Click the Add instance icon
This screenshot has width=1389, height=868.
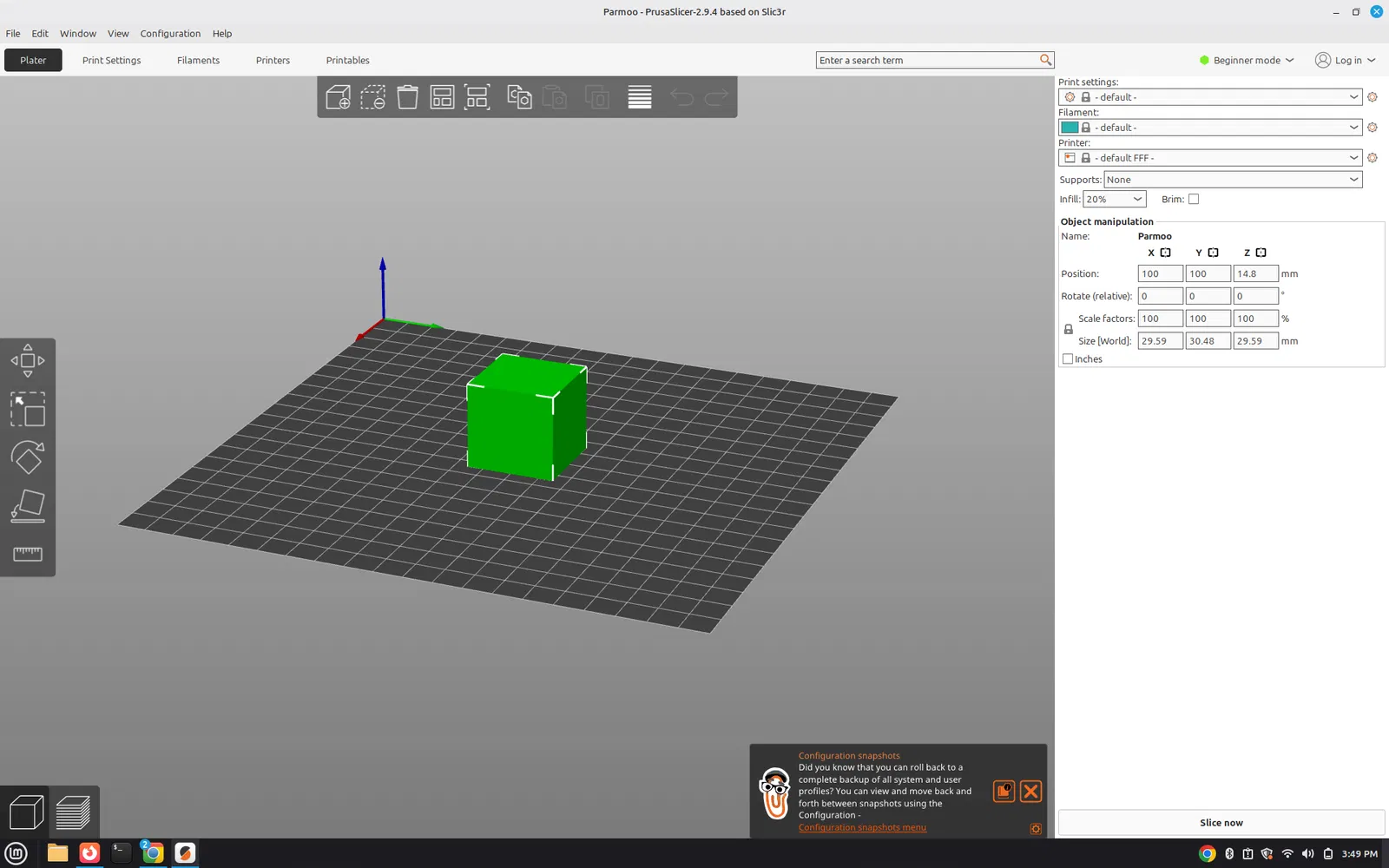596,96
